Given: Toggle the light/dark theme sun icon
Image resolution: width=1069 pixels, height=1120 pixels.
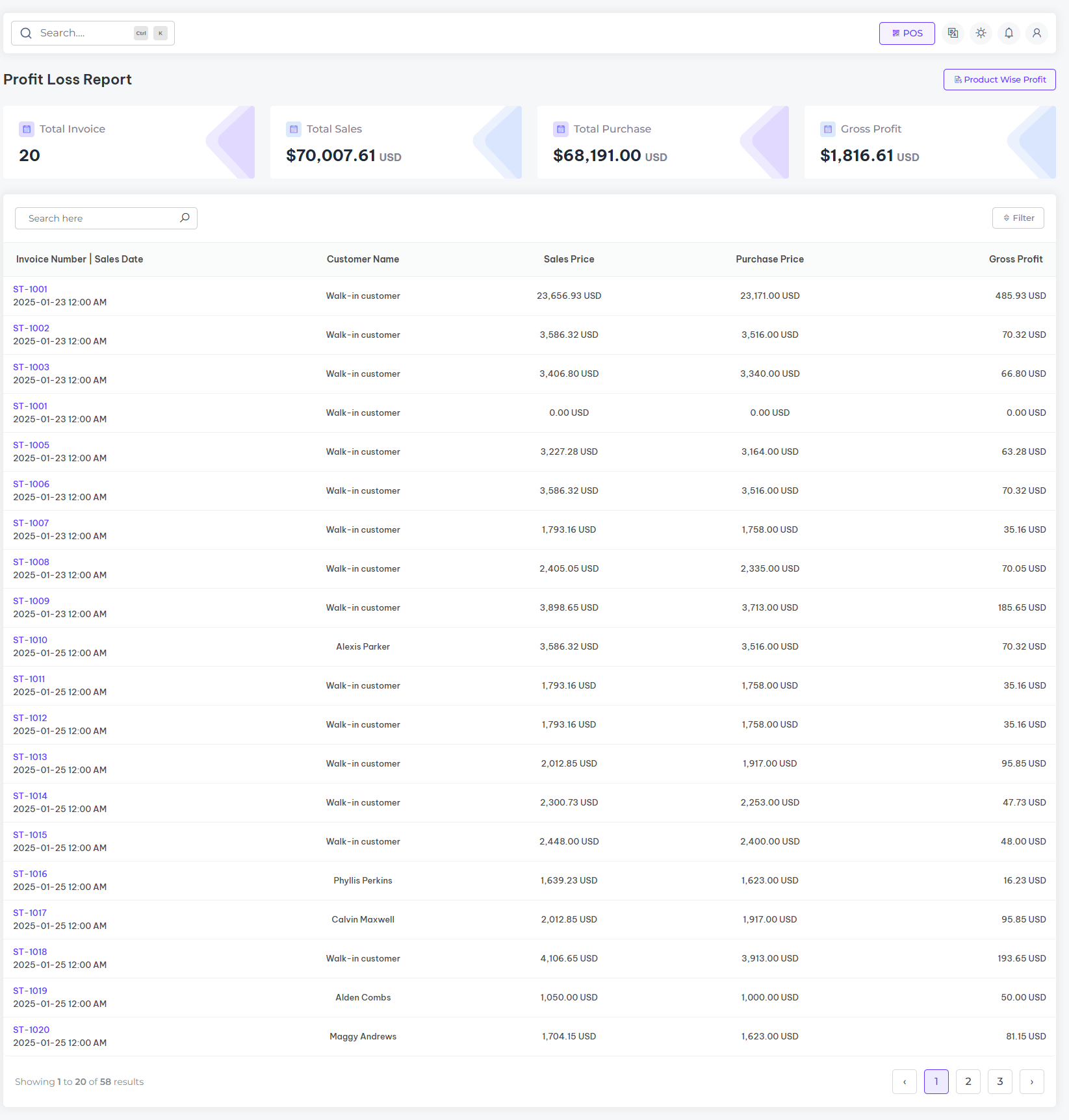Looking at the screenshot, I should (x=981, y=33).
